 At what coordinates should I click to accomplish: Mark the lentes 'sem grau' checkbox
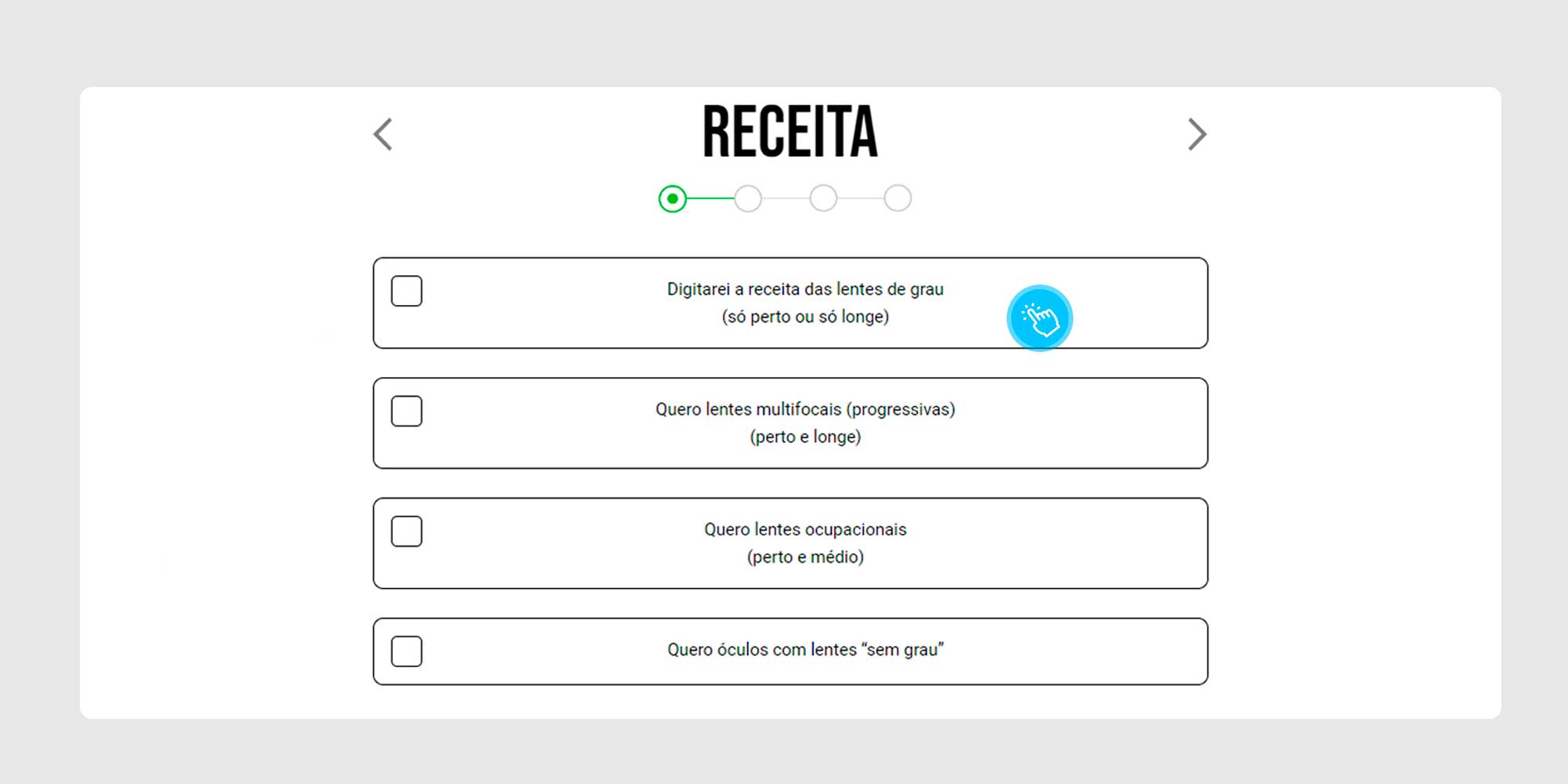pos(407,652)
